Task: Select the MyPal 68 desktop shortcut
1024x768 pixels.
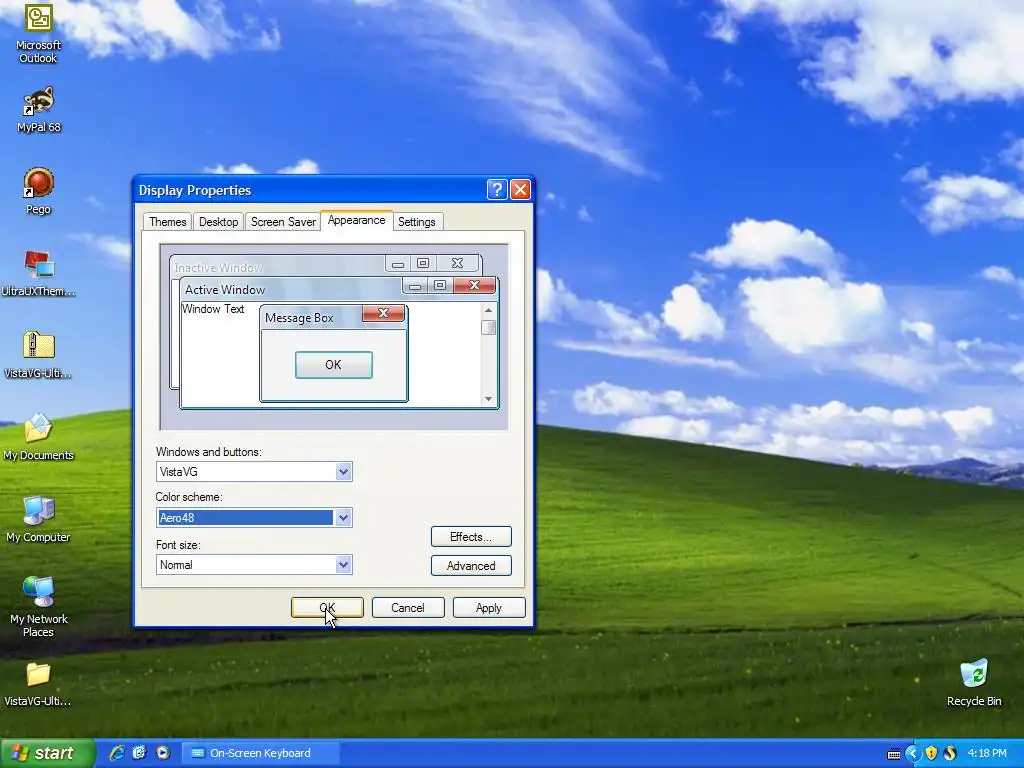Action: tap(38, 109)
